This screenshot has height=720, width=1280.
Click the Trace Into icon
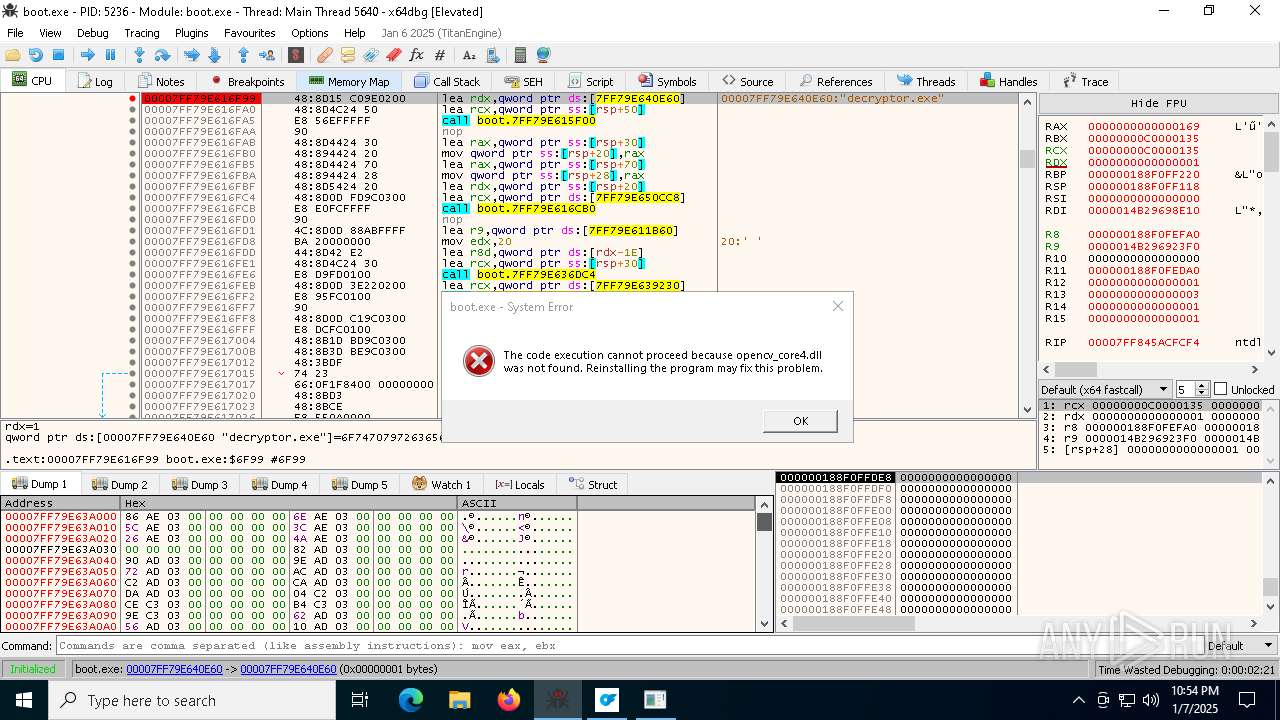[191, 55]
